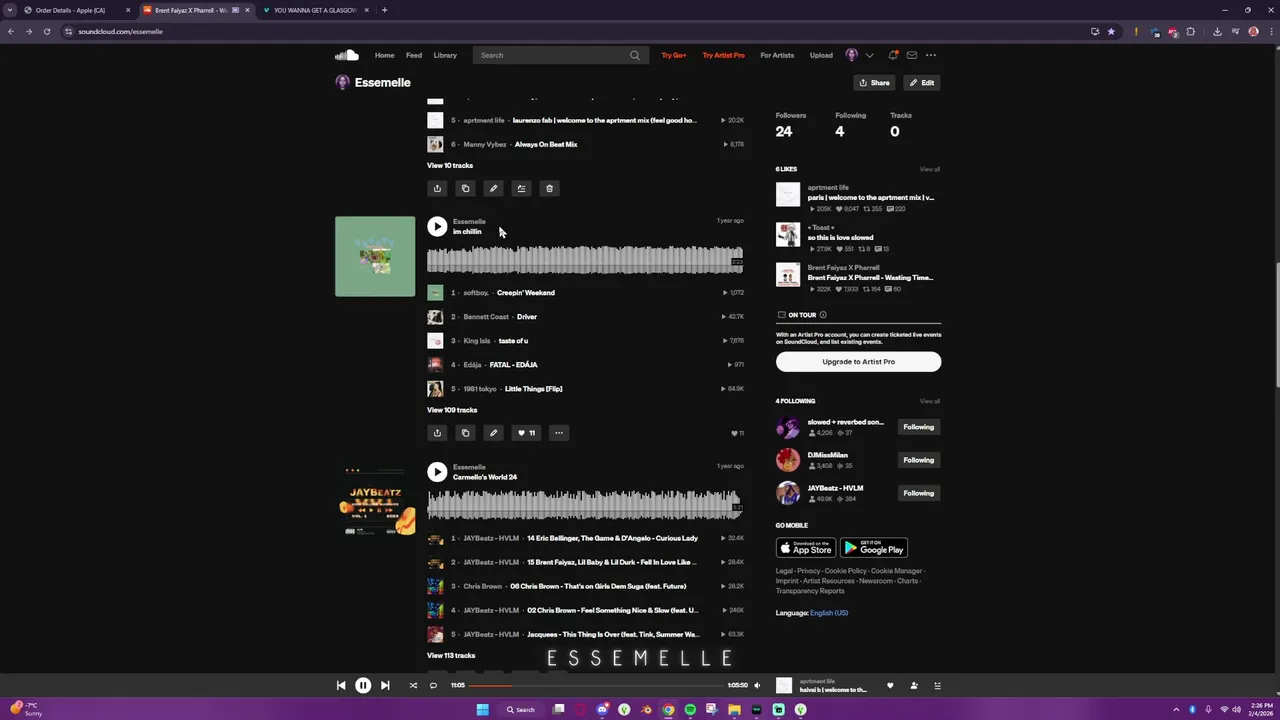Open more options for im chillin playlist
The width and height of the screenshot is (1280, 720).
click(559, 433)
